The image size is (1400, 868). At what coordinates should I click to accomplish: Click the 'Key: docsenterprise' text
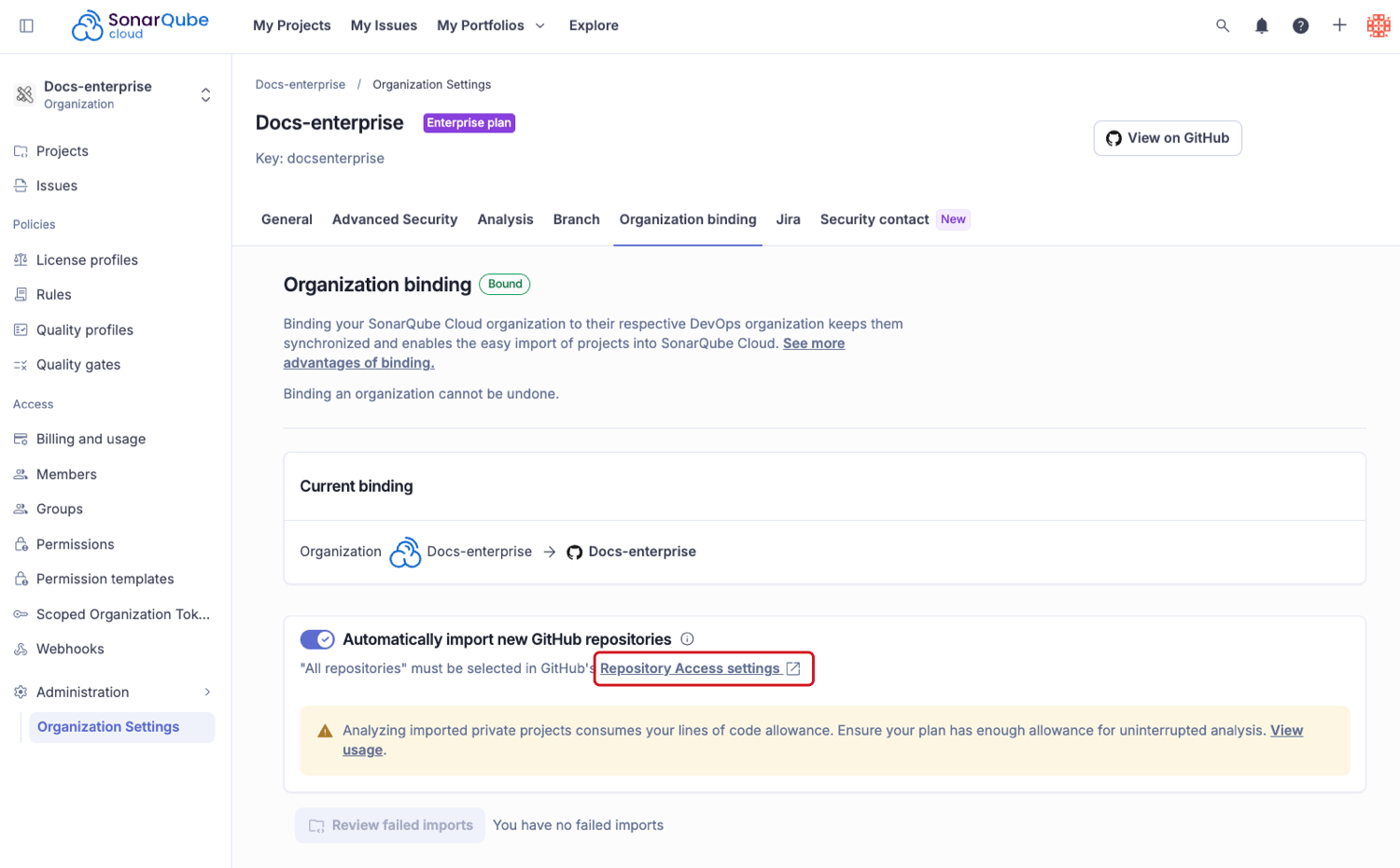[320, 159]
